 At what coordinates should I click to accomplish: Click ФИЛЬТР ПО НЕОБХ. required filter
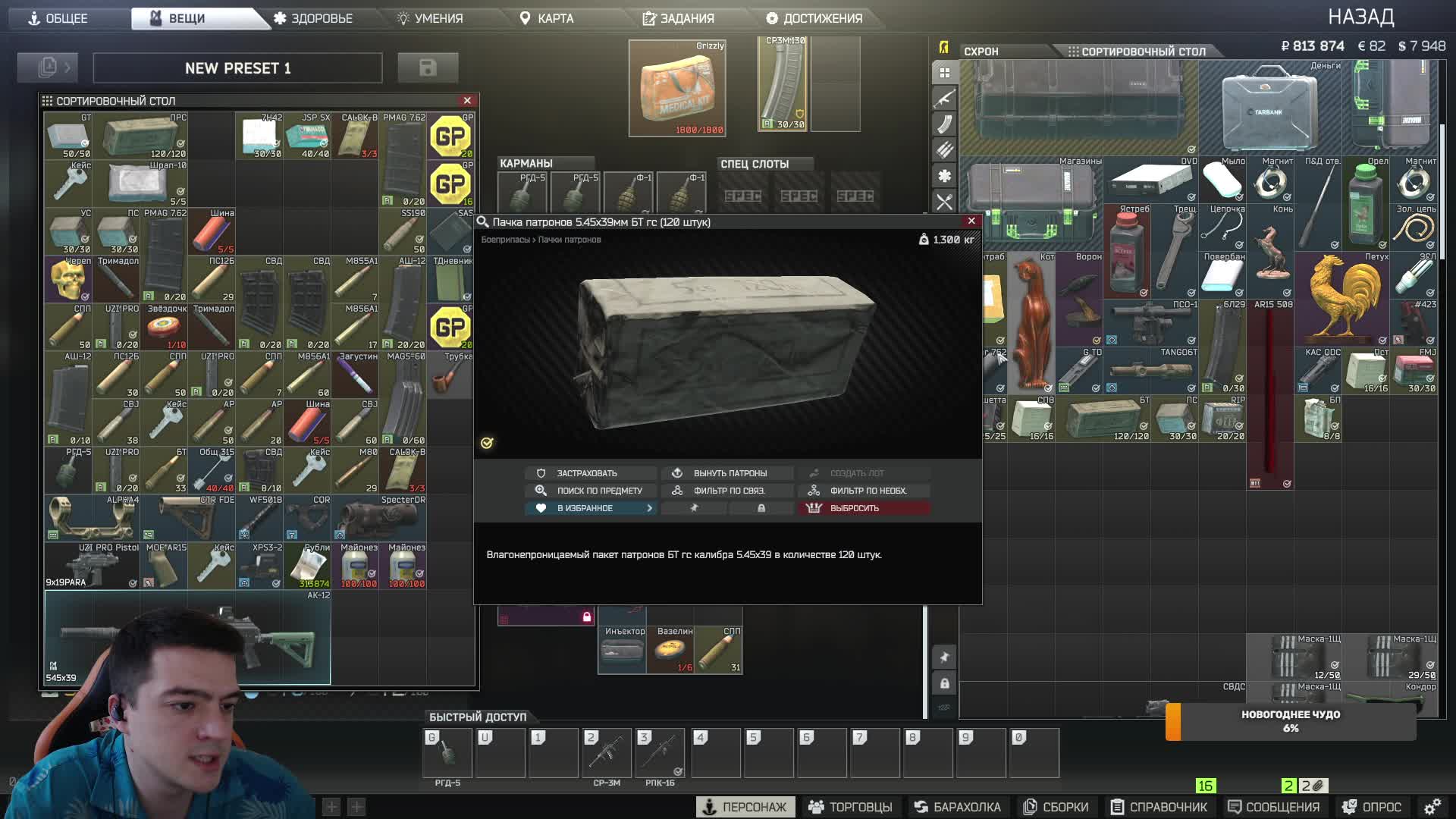(x=863, y=491)
